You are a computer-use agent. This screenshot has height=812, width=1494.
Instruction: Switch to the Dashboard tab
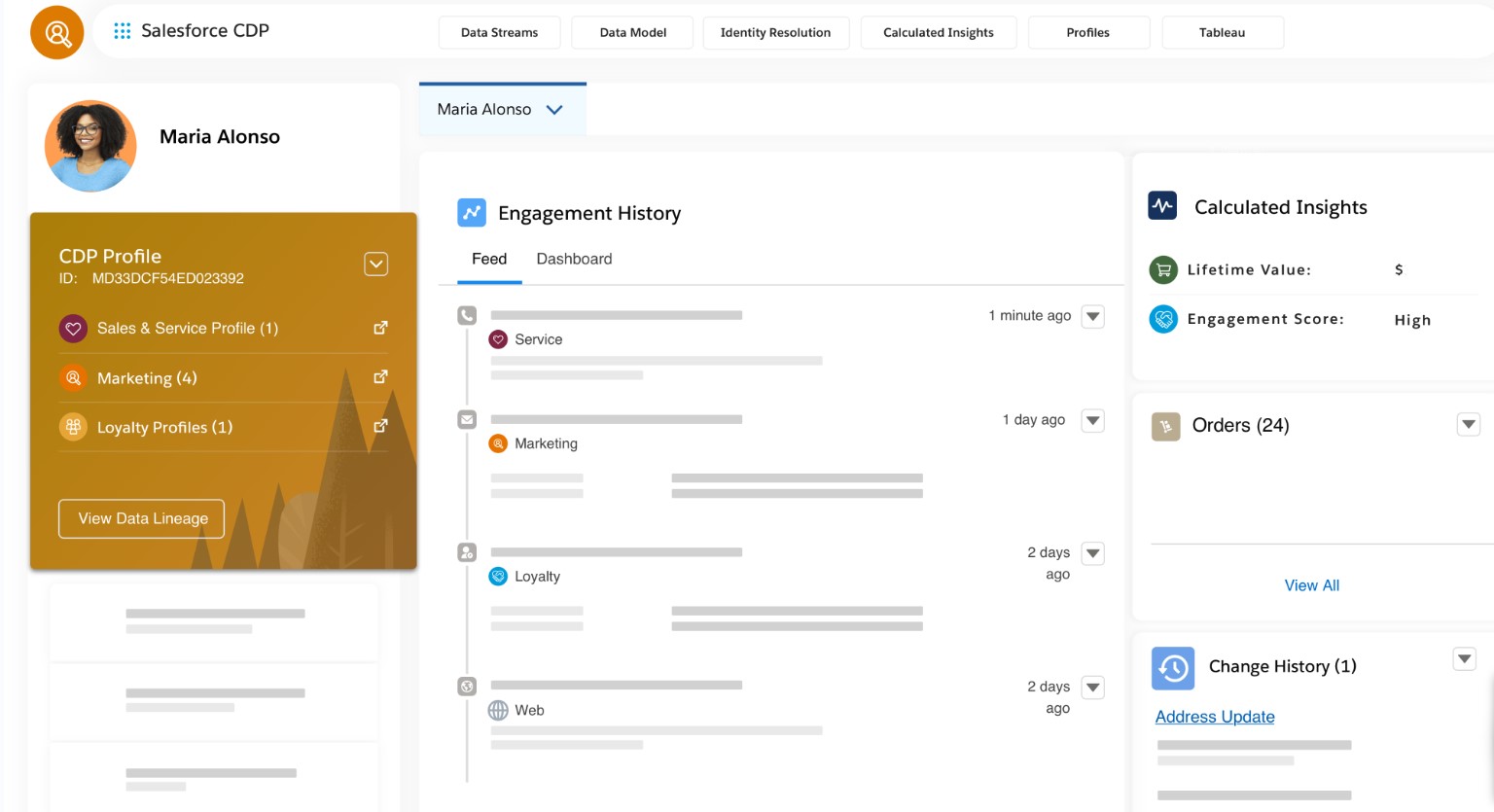[574, 259]
